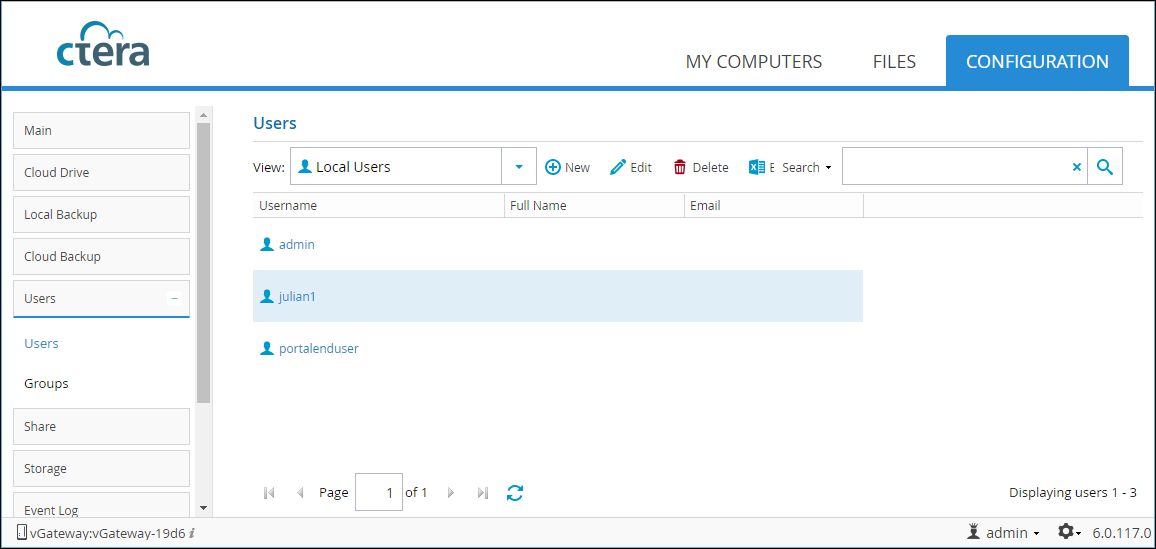Open the MY COMPUTERS tab
Viewport: 1156px width, 549px height.
[753, 61]
